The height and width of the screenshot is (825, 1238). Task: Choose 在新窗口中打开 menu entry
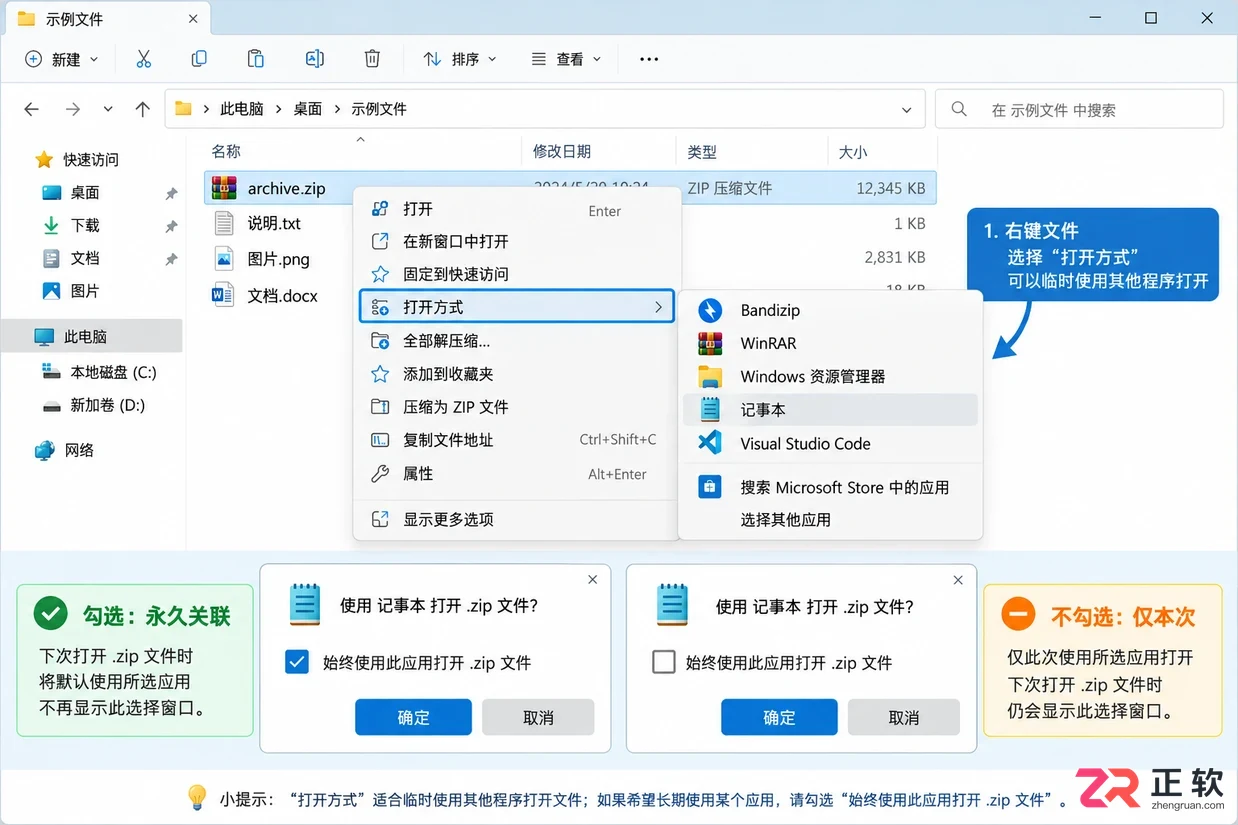(x=517, y=241)
